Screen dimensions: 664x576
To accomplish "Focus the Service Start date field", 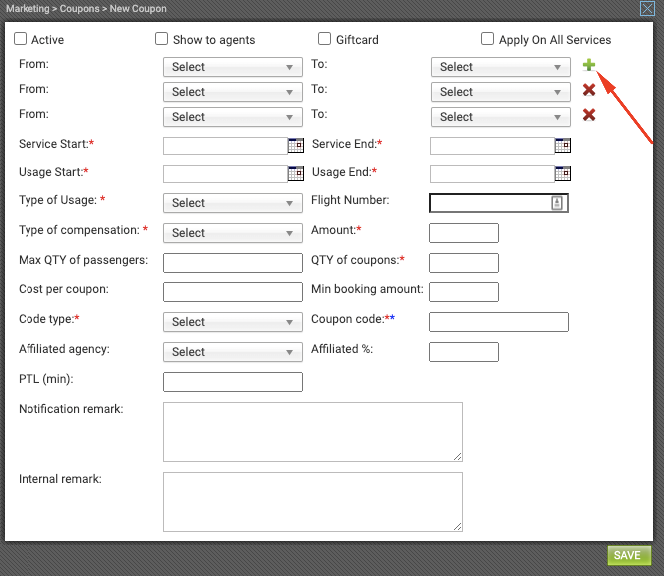I will coord(225,146).
